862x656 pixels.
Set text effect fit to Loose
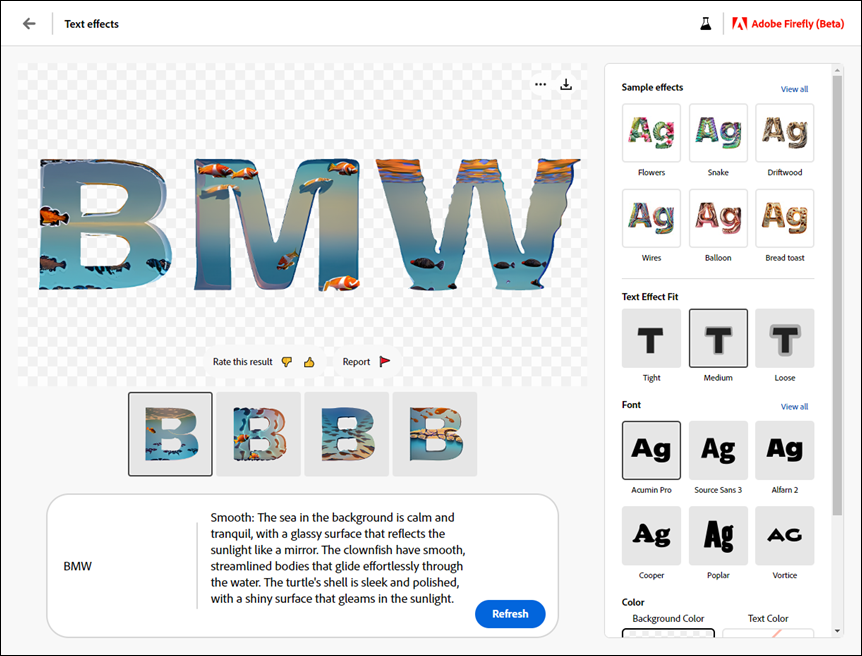784,338
